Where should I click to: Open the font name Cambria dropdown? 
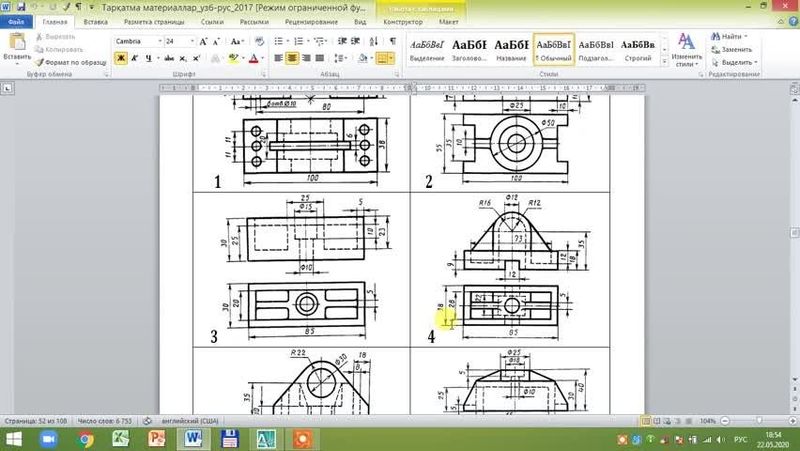tap(160, 41)
